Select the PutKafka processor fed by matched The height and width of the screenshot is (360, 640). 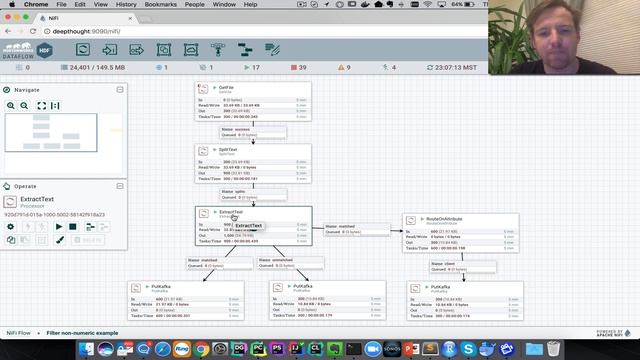tap(186, 301)
